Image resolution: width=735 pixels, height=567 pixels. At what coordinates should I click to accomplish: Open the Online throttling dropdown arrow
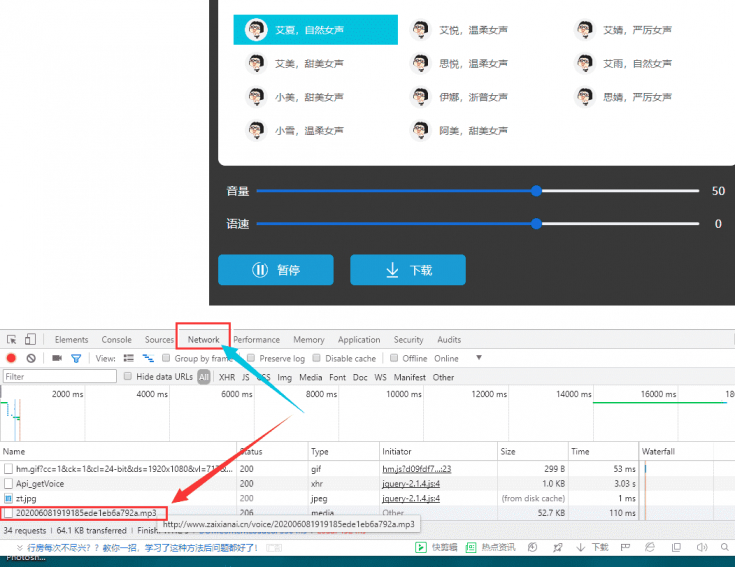click(479, 358)
